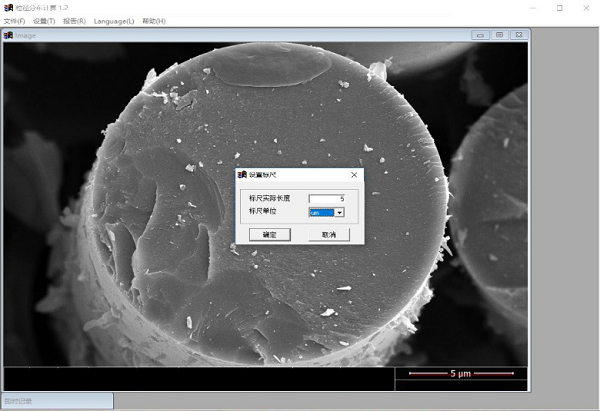The width and height of the screenshot is (600, 411).
Task: Click the 设置标尺 dialog title icon
Action: point(242,175)
